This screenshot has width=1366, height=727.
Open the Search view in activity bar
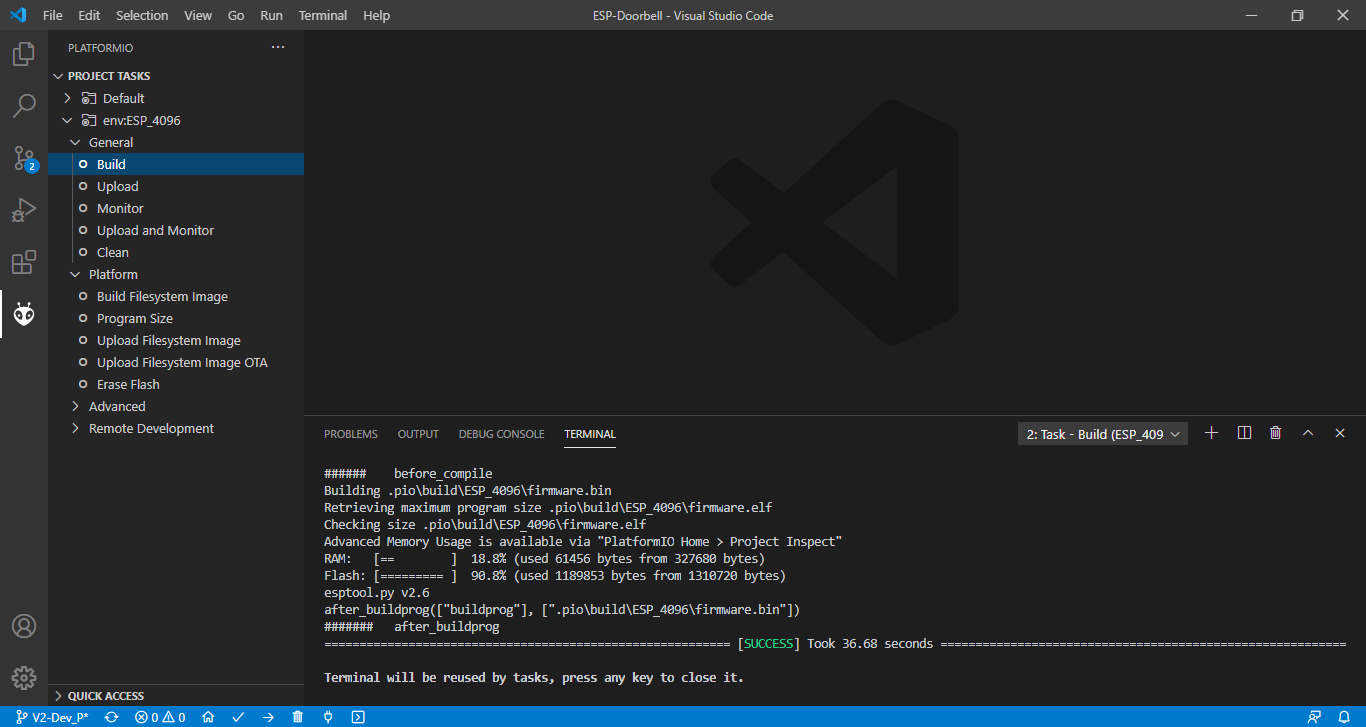(x=24, y=106)
